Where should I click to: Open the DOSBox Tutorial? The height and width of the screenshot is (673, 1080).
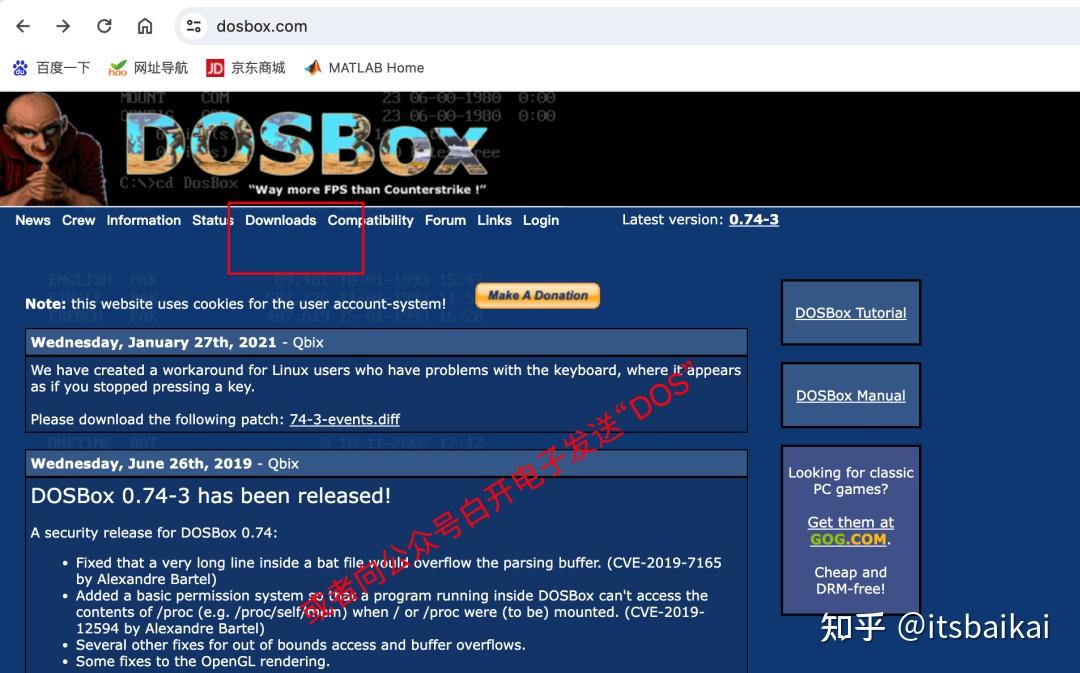pyautogui.click(x=850, y=312)
